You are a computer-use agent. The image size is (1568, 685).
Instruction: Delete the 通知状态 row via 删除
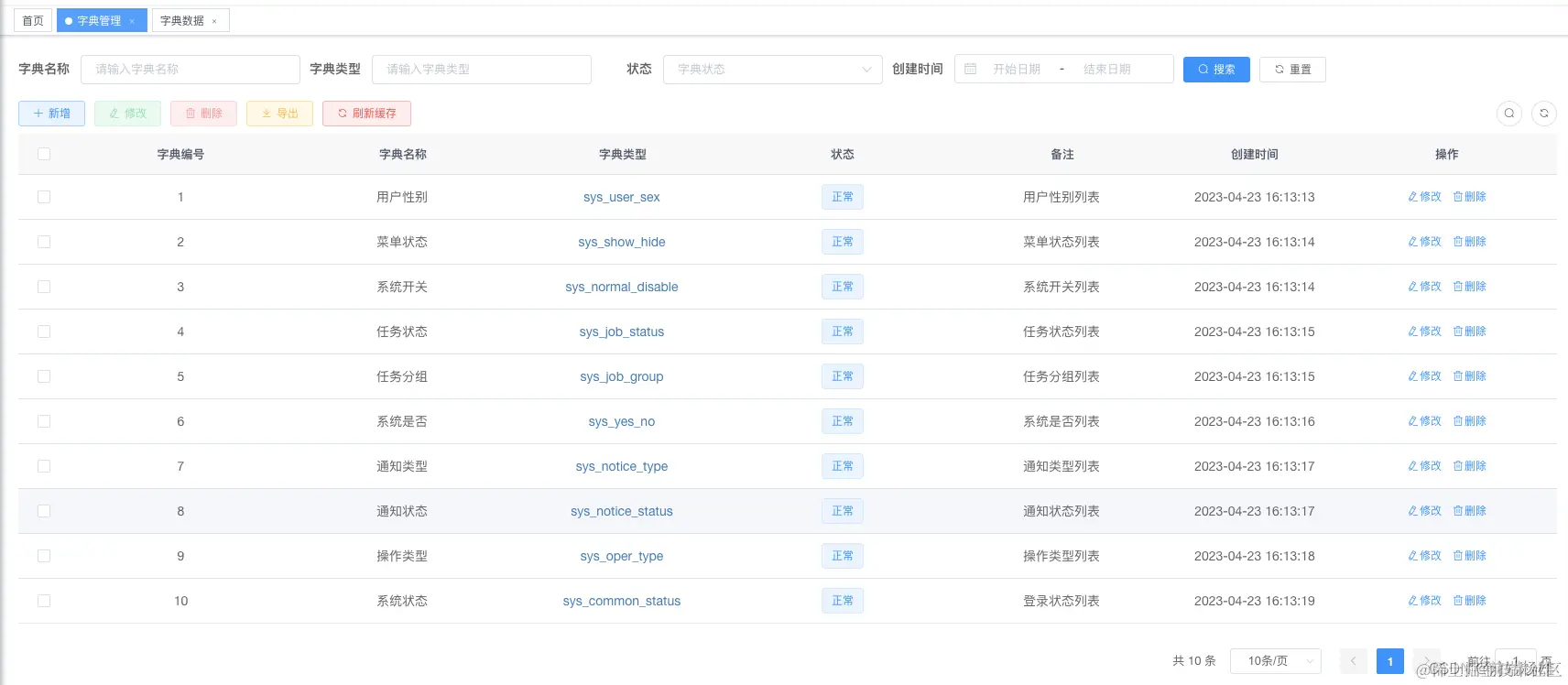point(1470,511)
